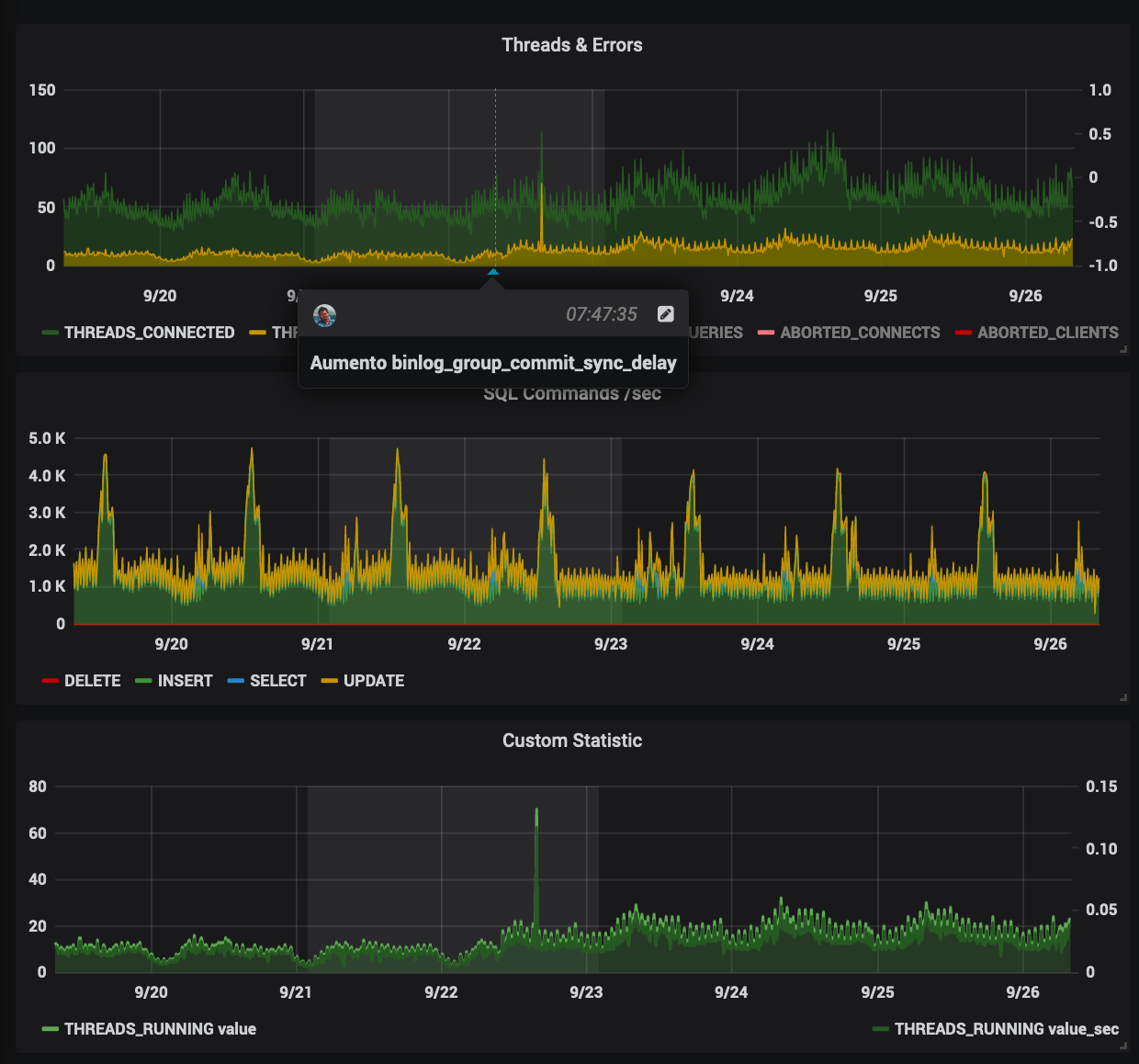
Task: Click the annotation edit pencil icon
Action: (x=666, y=314)
